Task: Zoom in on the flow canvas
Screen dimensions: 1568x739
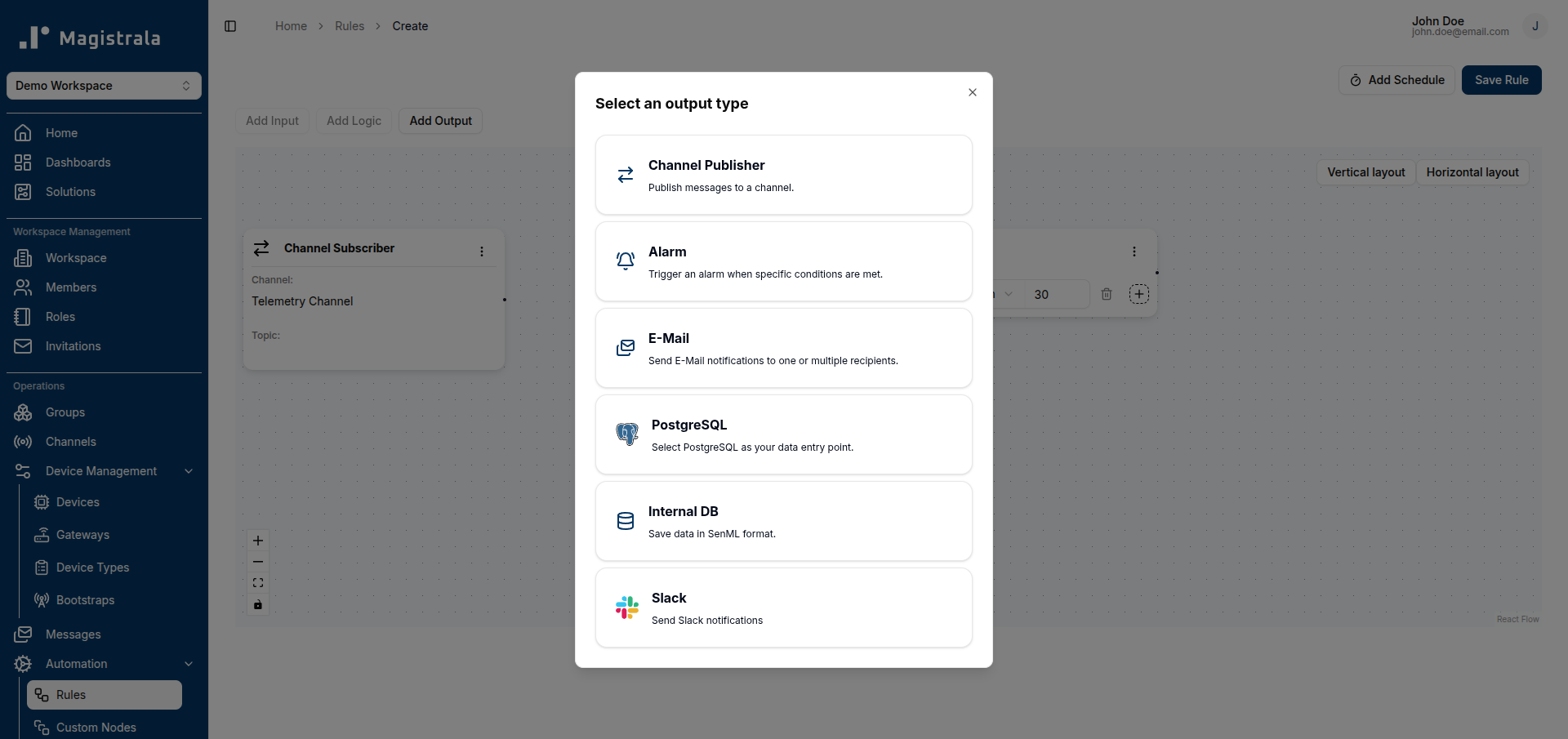Action: click(258, 541)
